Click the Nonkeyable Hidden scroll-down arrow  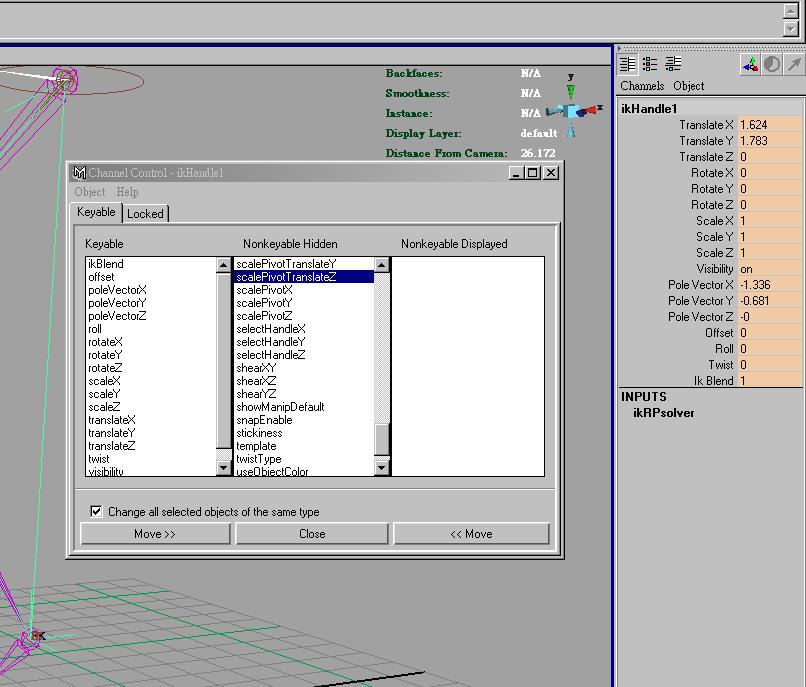[x=381, y=468]
